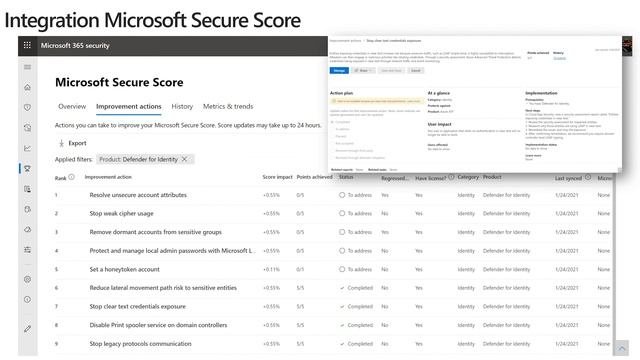Click the Microsoft 365 security header title
The width and height of the screenshot is (640, 360).
pos(75,46)
